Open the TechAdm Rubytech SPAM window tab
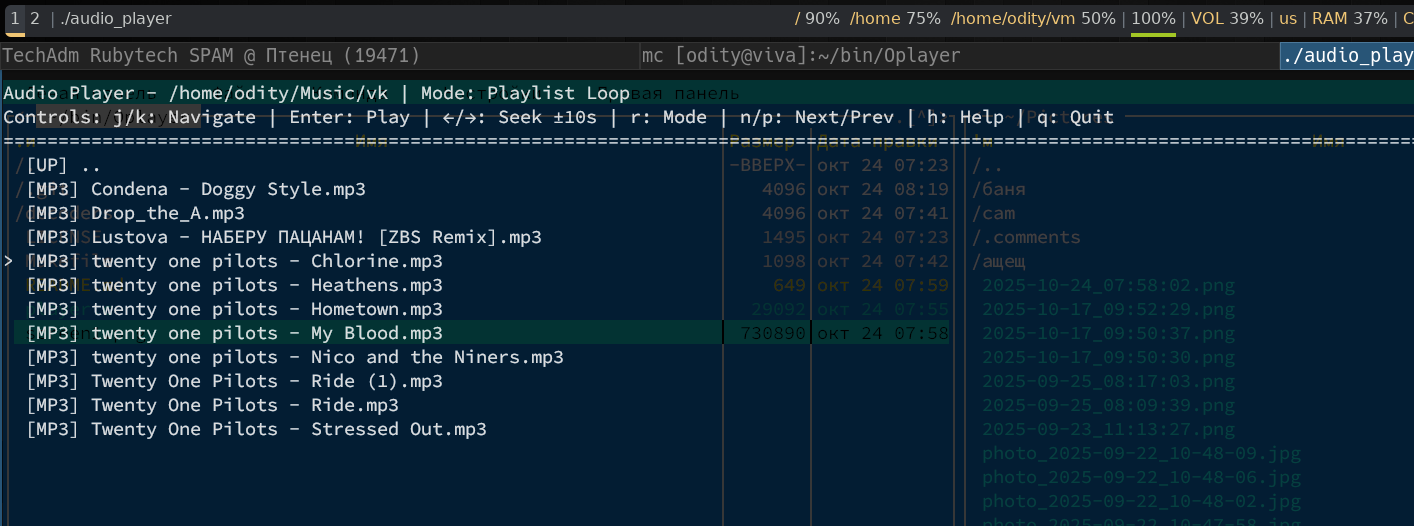 tap(212, 56)
